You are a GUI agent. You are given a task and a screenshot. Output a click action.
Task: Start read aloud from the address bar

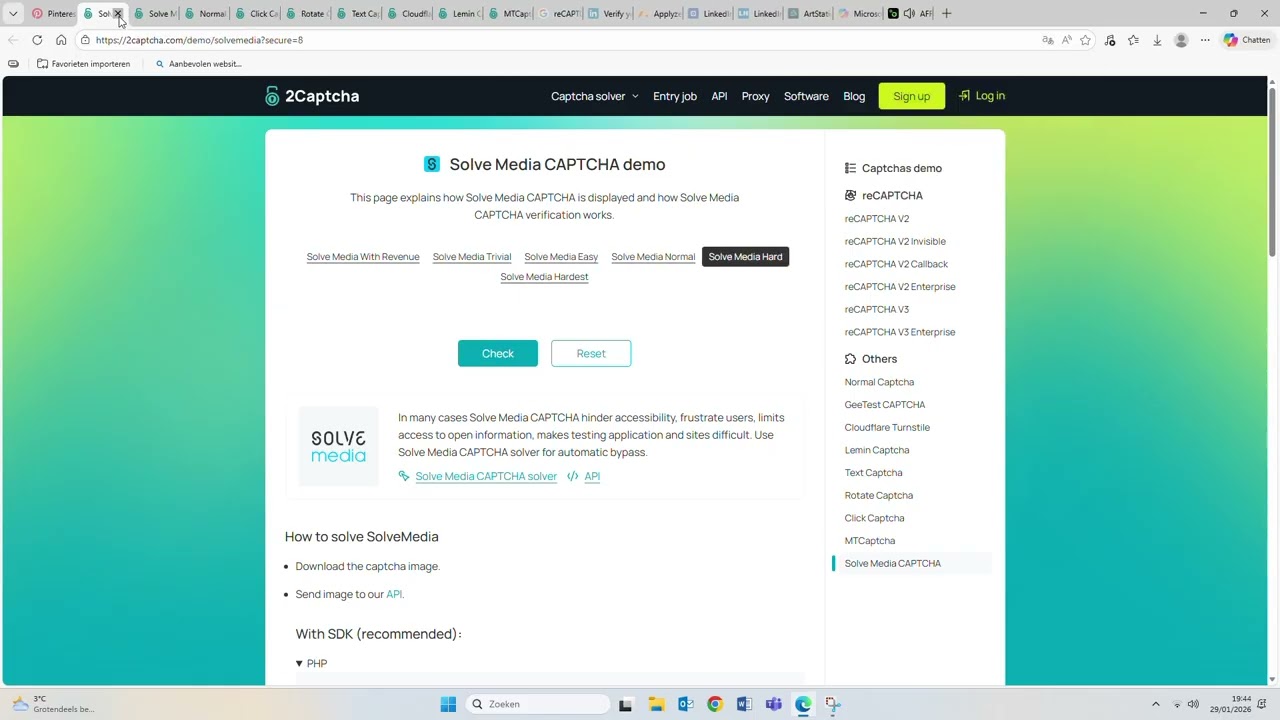click(x=1067, y=40)
